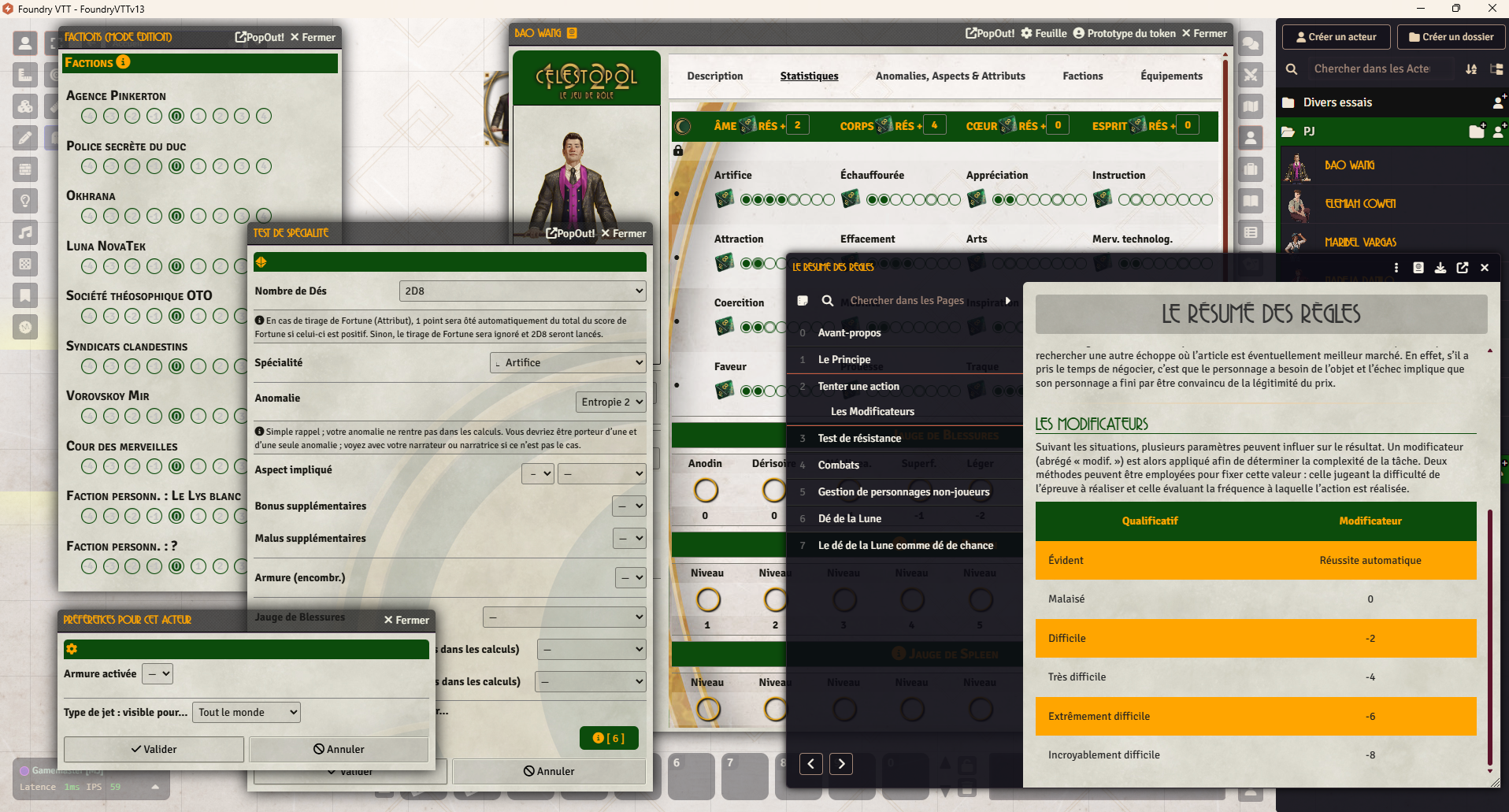Image resolution: width=1509 pixels, height=812 pixels.
Task: Open the Type de jet visibility dropdown
Action: tap(247, 712)
